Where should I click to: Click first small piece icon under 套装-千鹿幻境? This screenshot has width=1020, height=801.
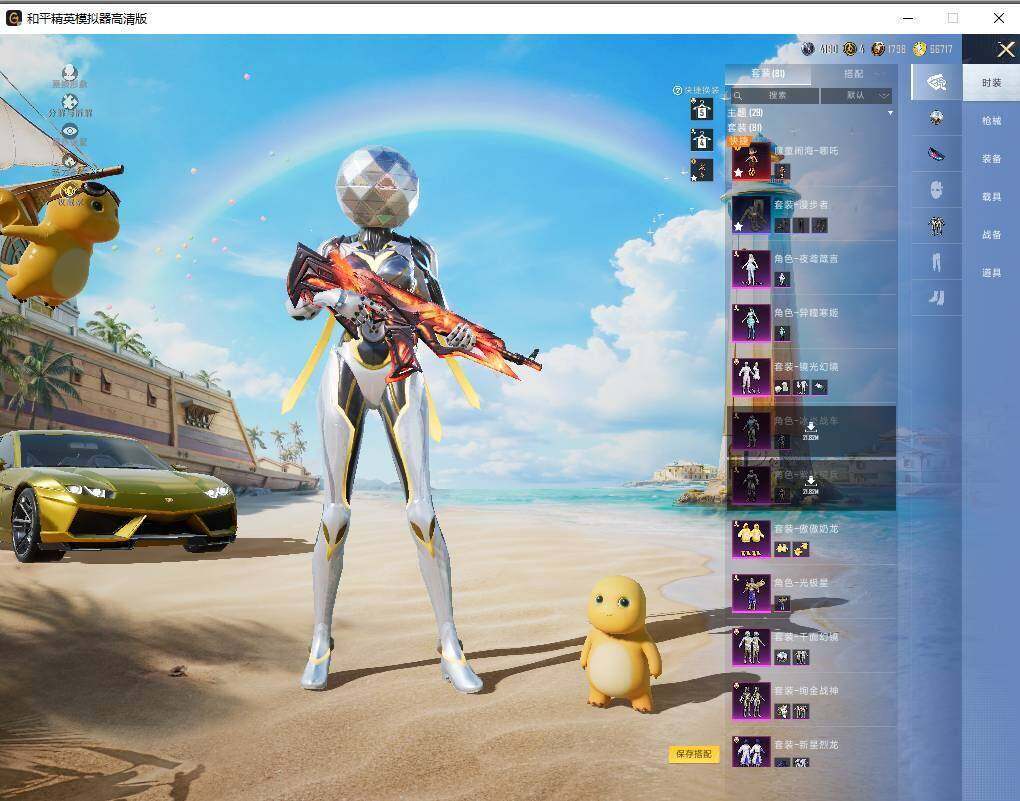782,657
